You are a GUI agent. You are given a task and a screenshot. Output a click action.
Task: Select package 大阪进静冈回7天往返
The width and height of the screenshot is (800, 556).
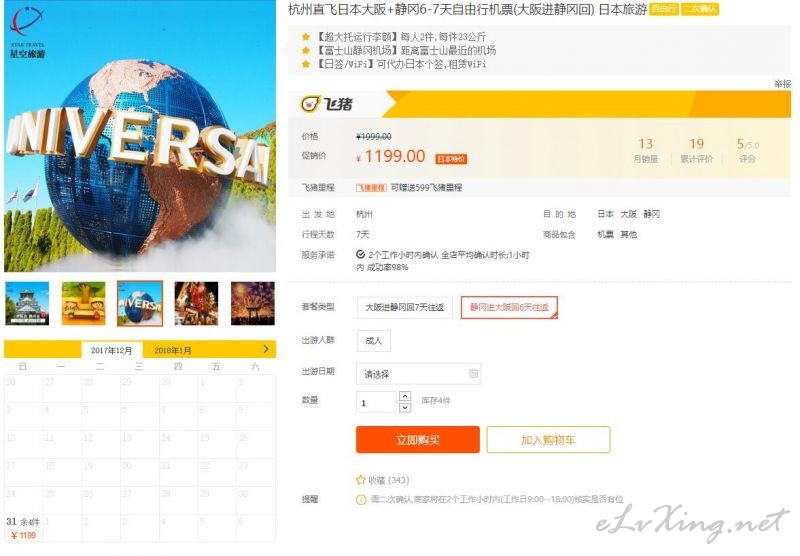405,307
